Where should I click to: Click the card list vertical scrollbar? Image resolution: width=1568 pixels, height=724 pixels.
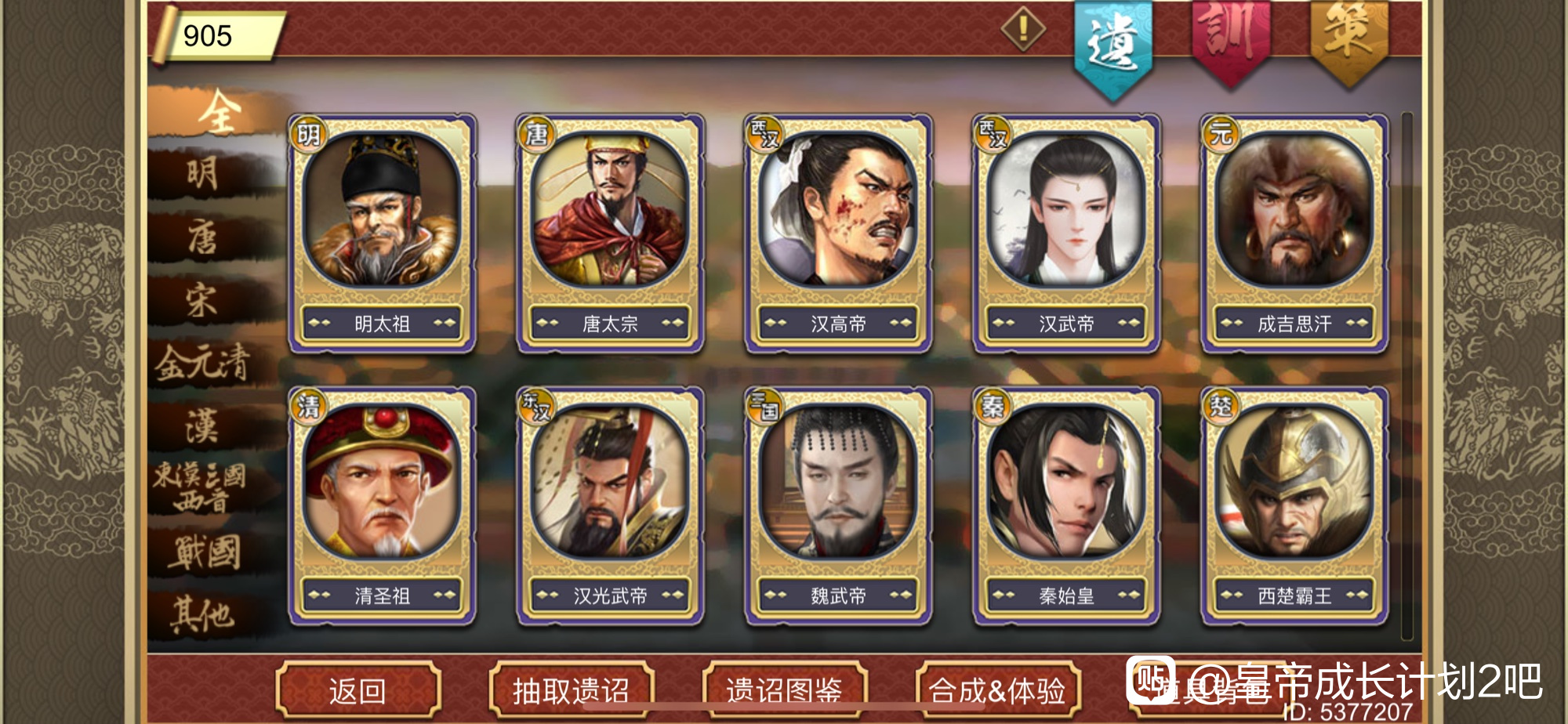(1406, 376)
